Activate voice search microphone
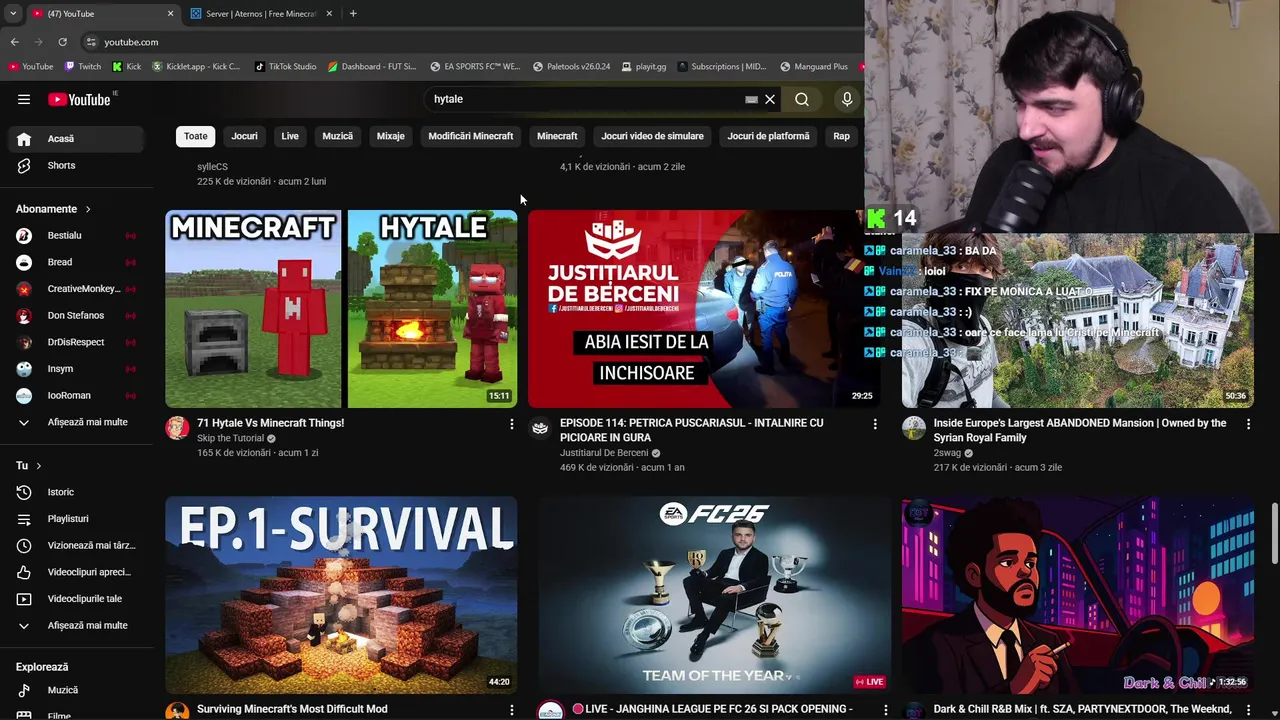The width and height of the screenshot is (1280, 720). tap(847, 99)
